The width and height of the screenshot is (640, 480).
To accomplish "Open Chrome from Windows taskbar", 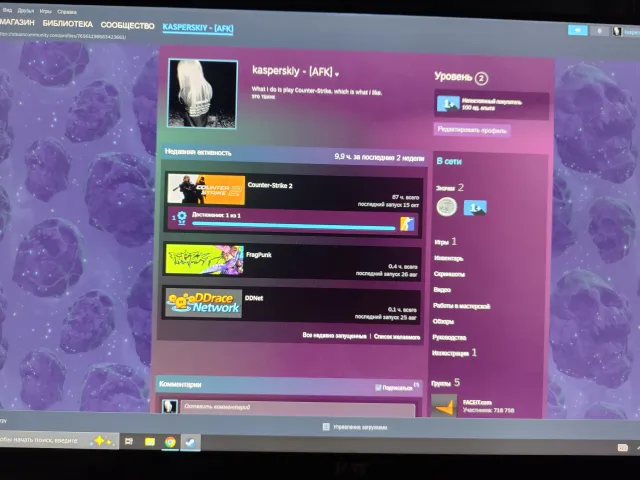I will 170,442.
